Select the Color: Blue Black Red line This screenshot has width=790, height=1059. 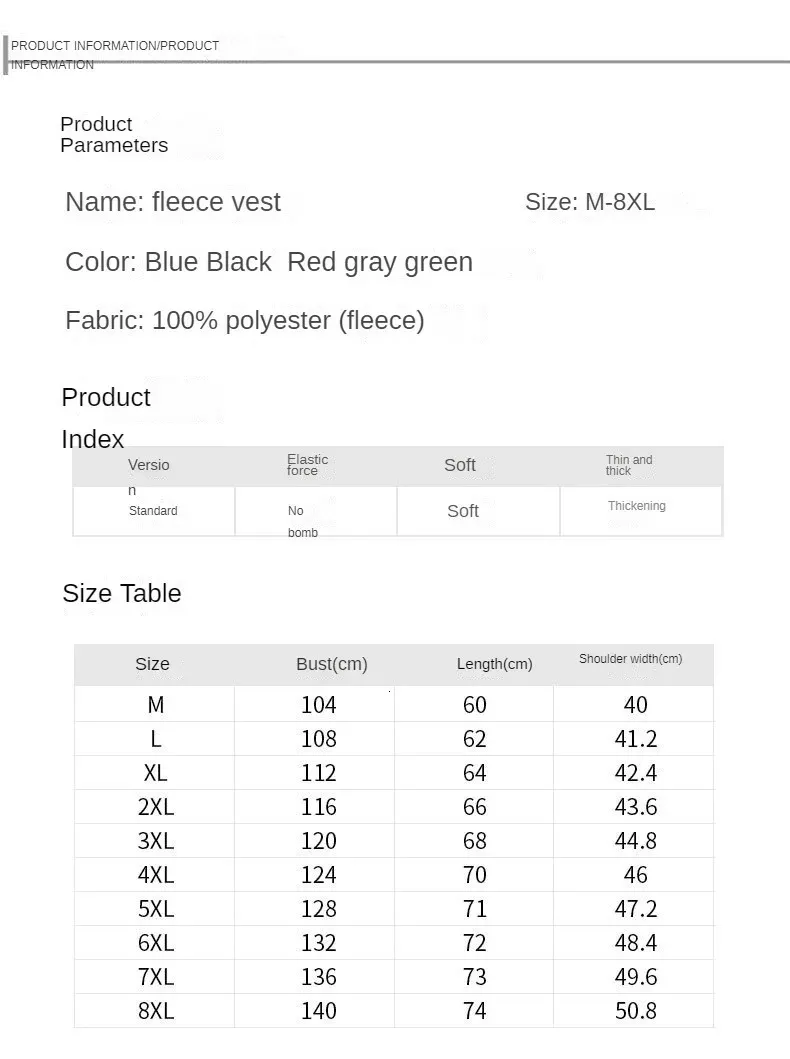(268, 262)
